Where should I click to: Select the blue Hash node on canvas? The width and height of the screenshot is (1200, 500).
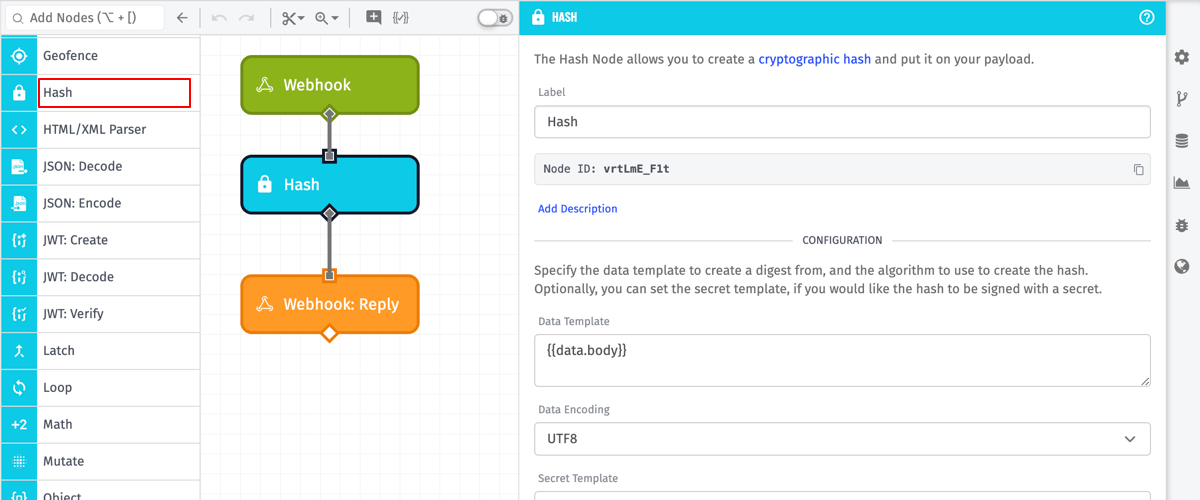(330, 184)
